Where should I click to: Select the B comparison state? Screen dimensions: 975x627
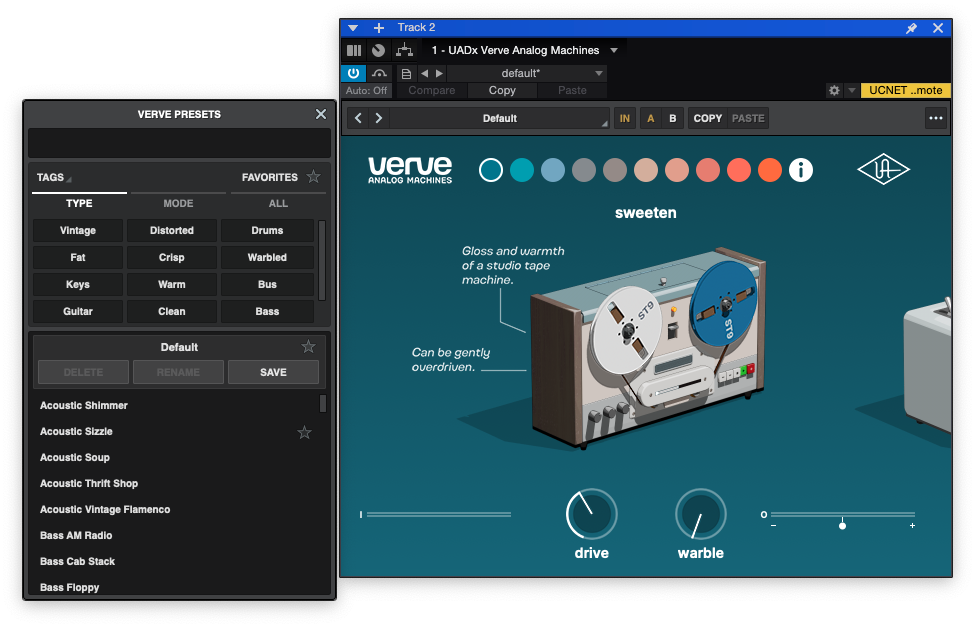(x=672, y=118)
